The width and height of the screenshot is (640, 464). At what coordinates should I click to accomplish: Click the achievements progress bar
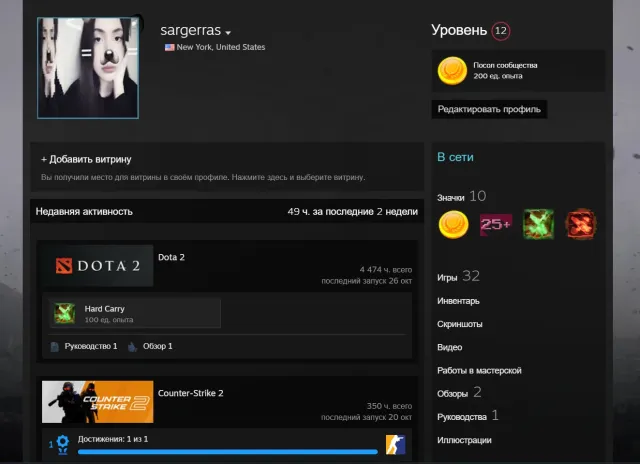(x=227, y=452)
